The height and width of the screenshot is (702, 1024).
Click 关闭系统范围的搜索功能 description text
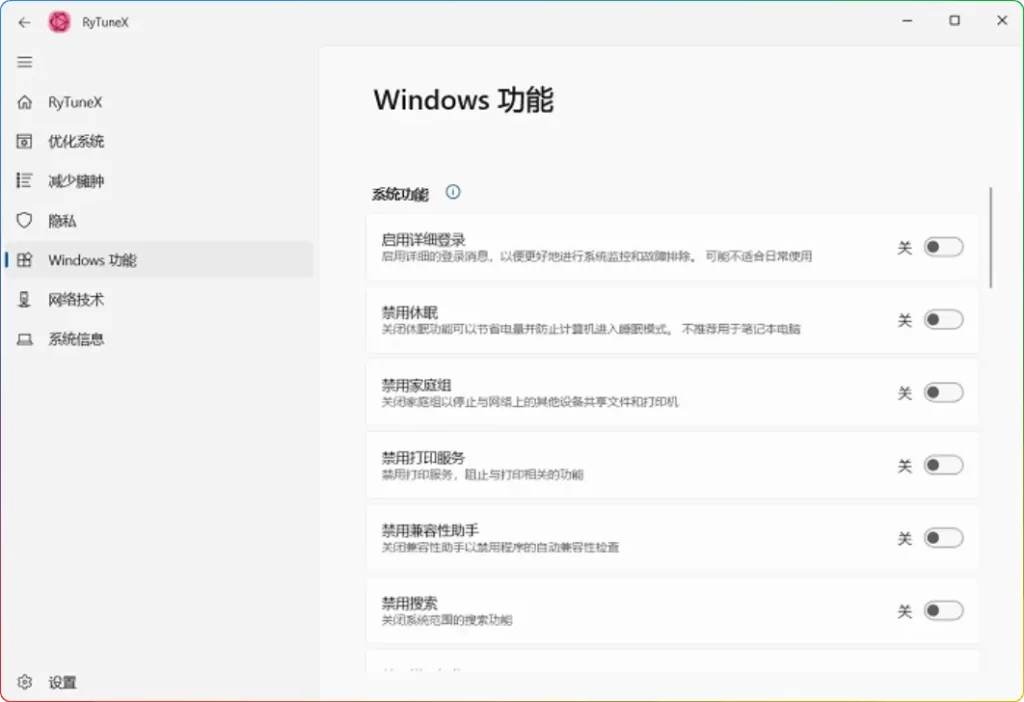tap(447, 620)
